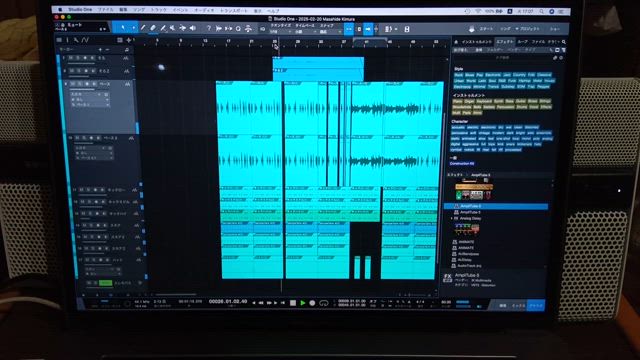Select the Arrow tool in the toolbar
The width and height of the screenshot is (640, 360).
123,28
